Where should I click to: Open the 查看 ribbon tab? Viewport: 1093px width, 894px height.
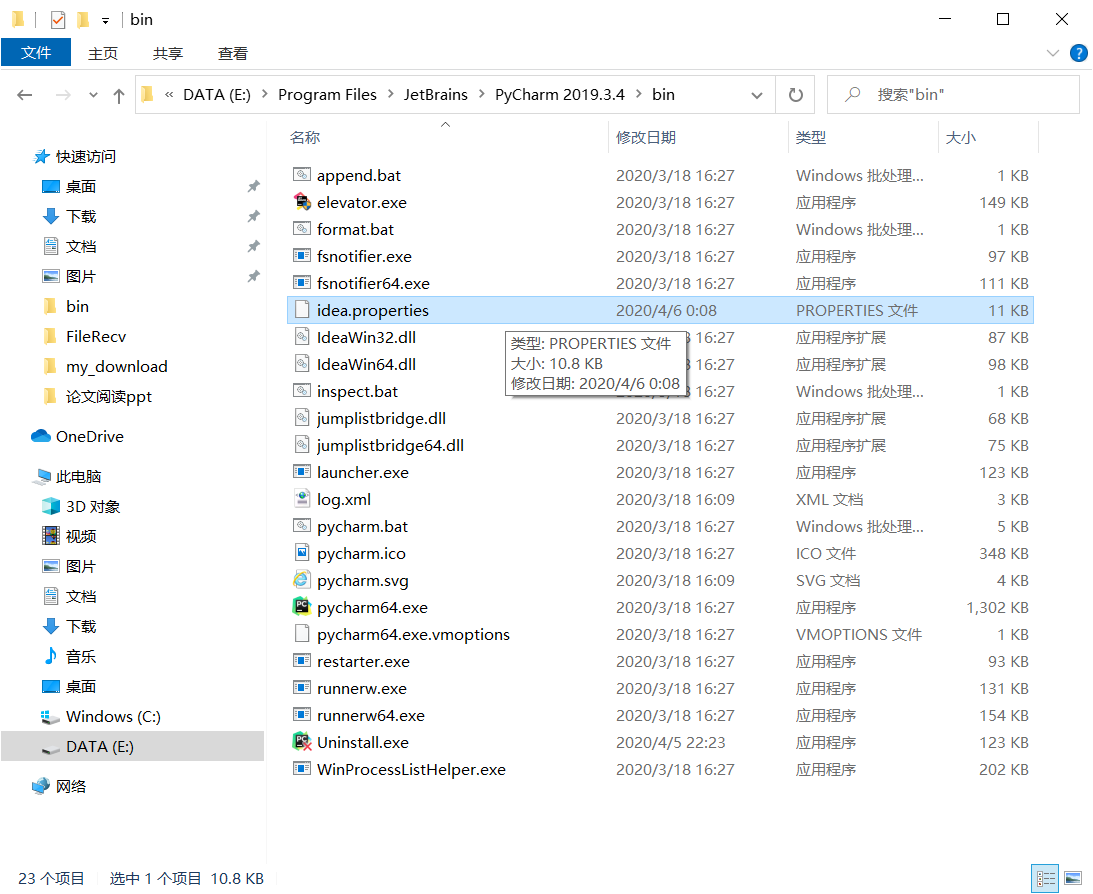(x=232, y=53)
